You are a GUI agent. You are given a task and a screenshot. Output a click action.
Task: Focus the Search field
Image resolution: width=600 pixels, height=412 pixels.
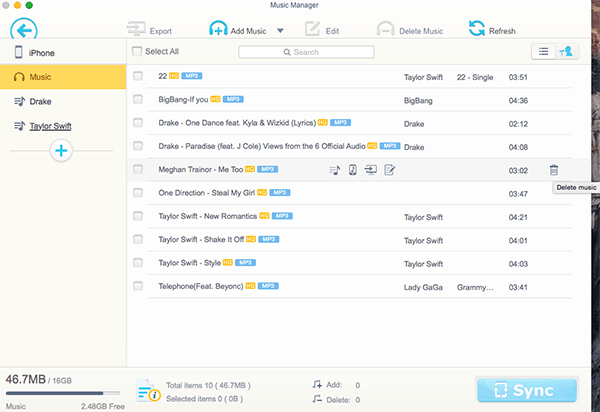point(306,52)
